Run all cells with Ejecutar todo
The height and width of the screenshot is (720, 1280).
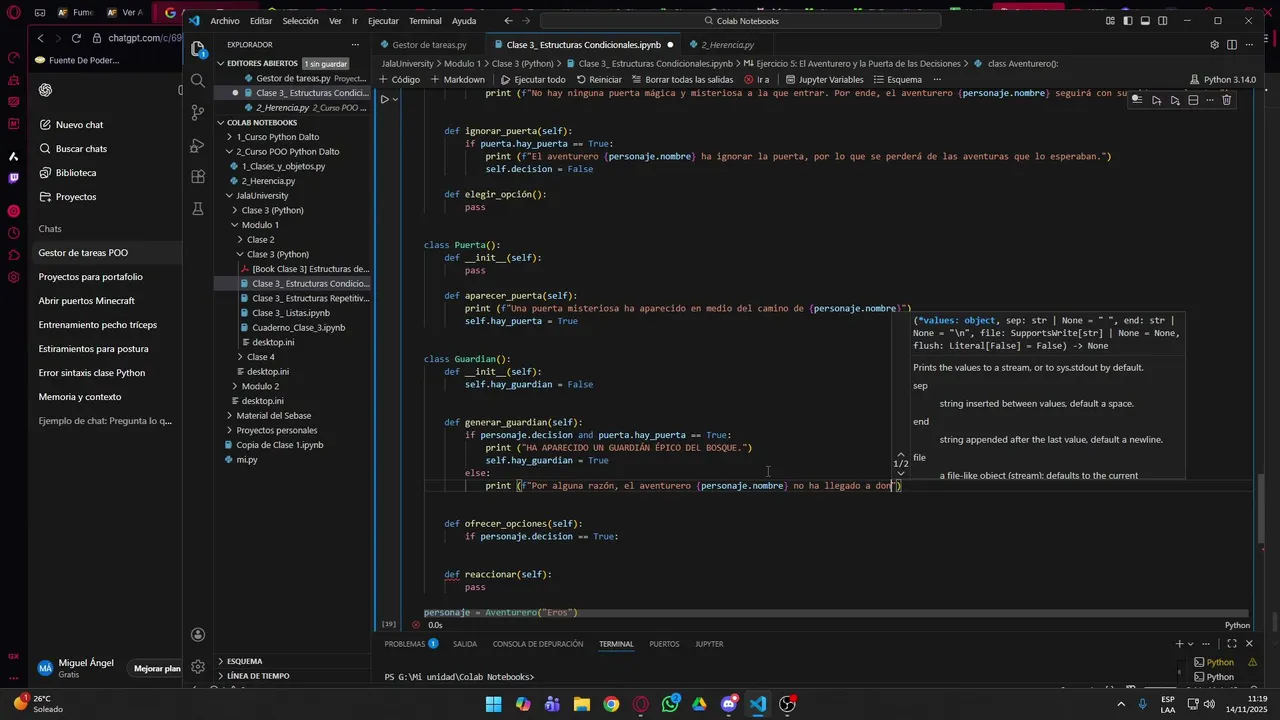533,80
